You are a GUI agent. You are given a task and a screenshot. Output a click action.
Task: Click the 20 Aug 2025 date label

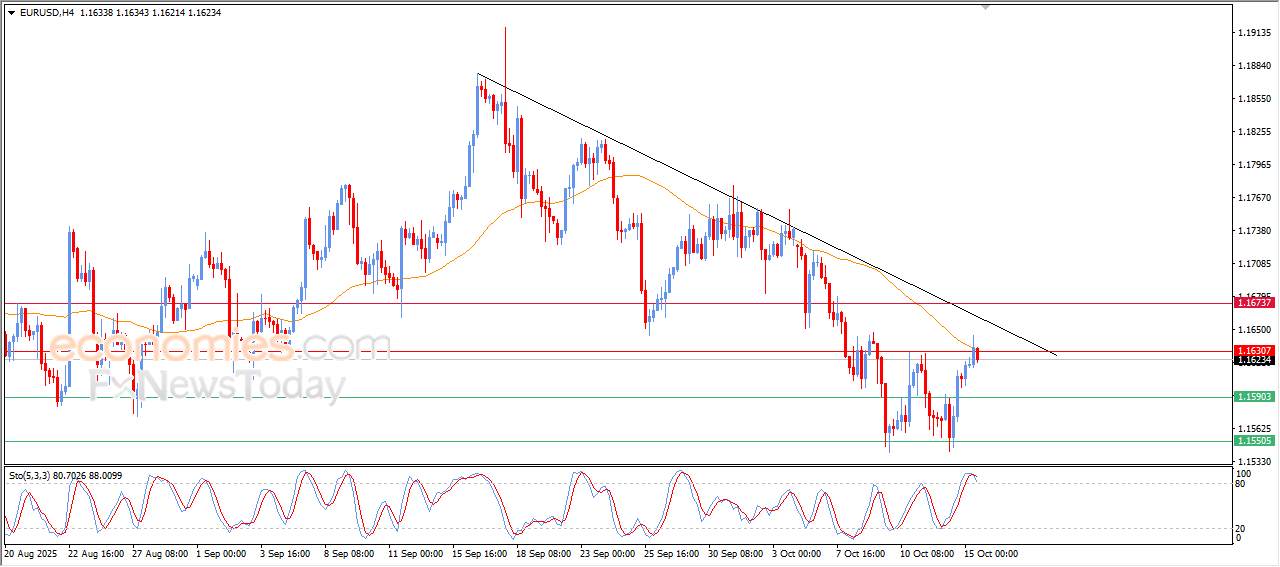click(32, 553)
